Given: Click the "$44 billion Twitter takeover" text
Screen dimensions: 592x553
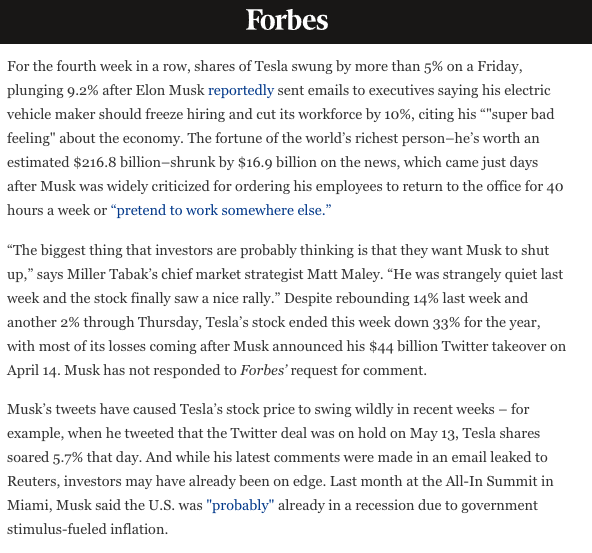Looking at the screenshot, I should click(x=460, y=347).
